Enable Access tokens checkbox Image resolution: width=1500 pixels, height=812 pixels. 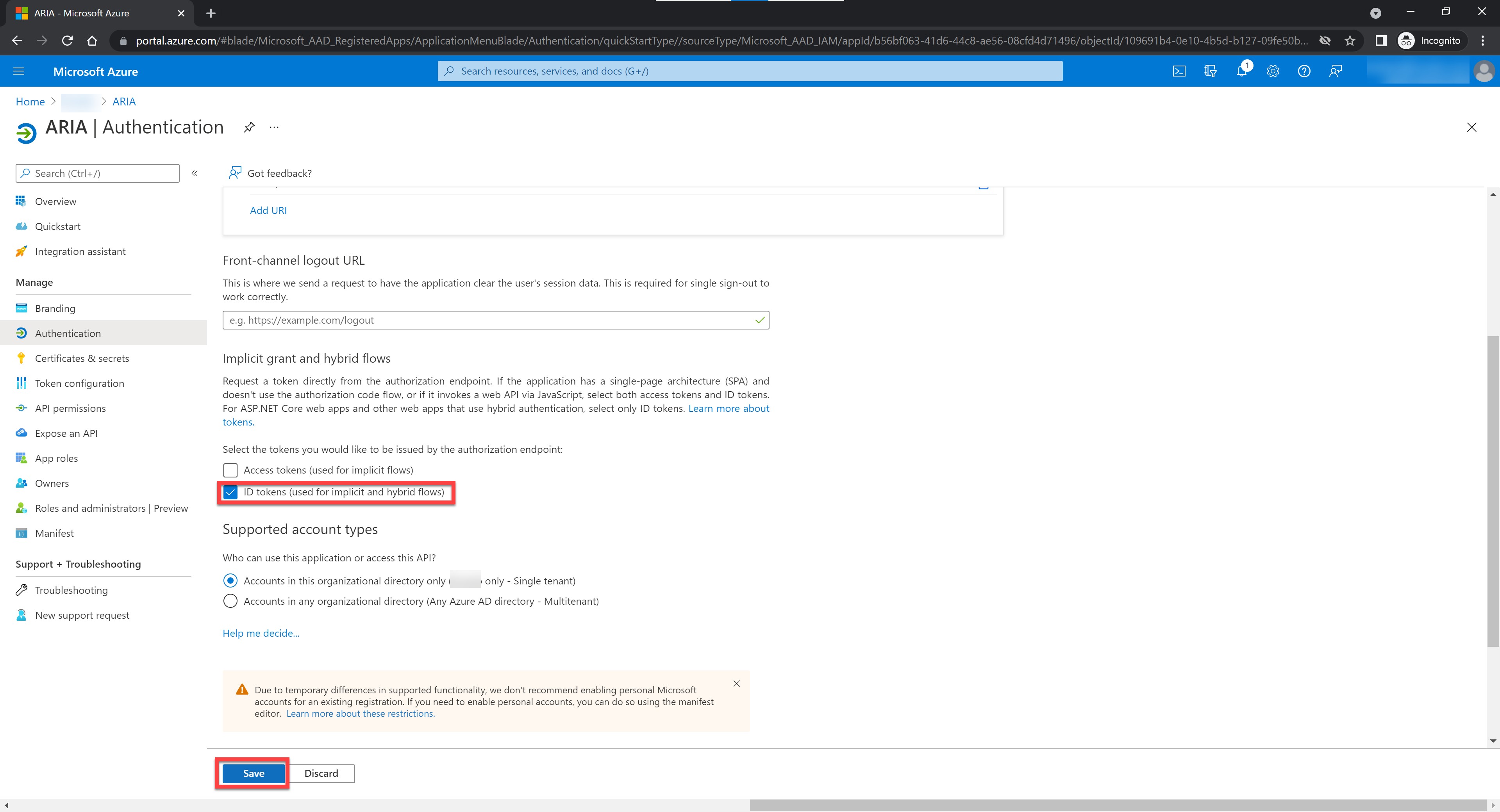pos(230,470)
